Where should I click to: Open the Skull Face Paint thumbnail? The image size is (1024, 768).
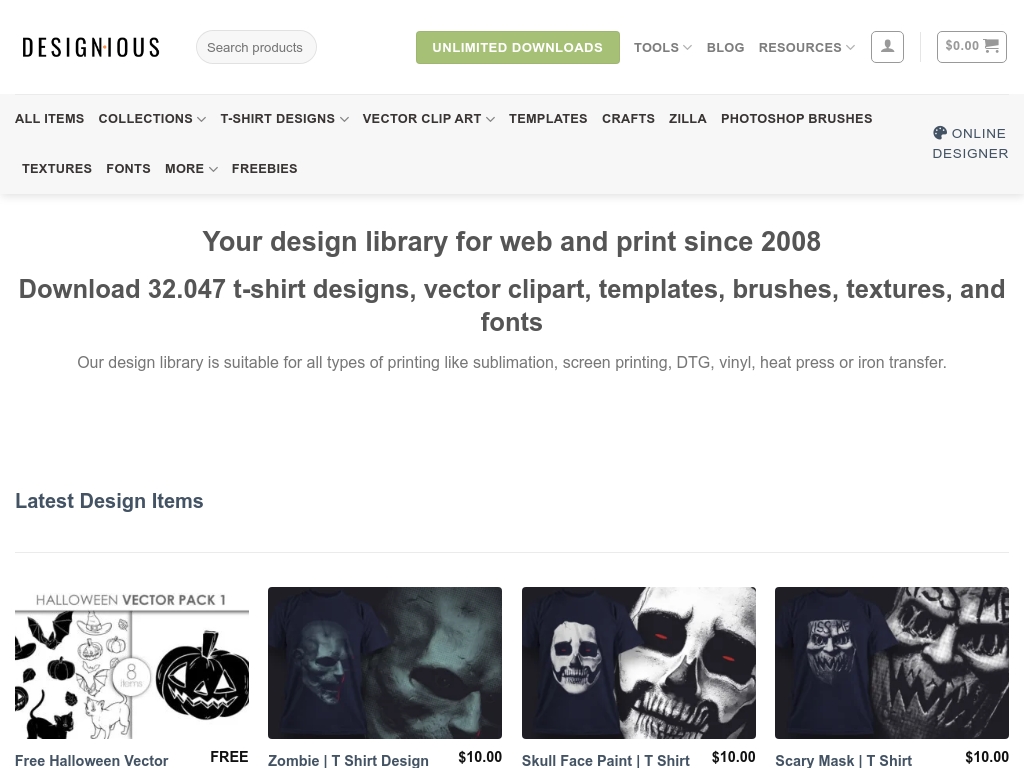tap(639, 663)
